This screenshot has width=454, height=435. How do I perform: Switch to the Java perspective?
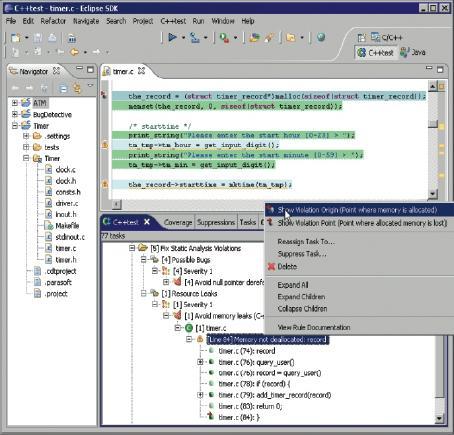(x=413, y=52)
